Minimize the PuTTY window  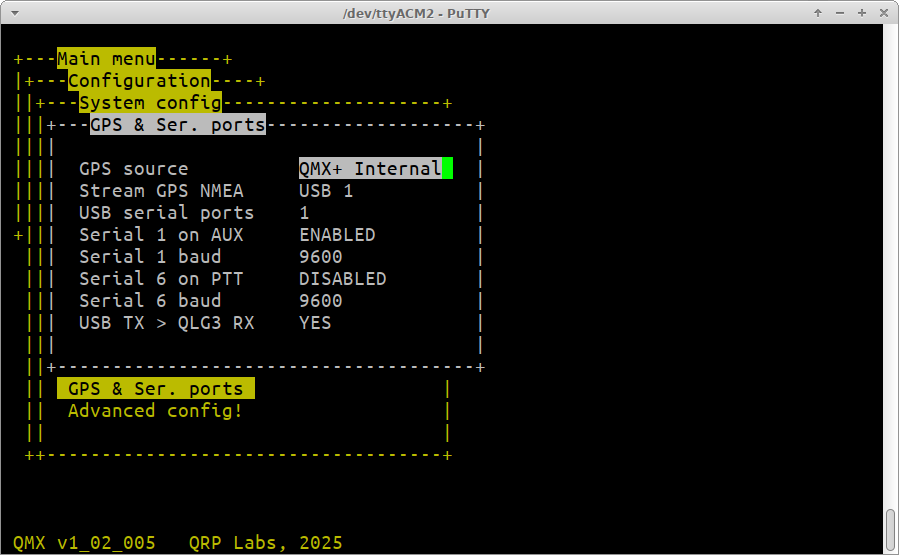(840, 13)
